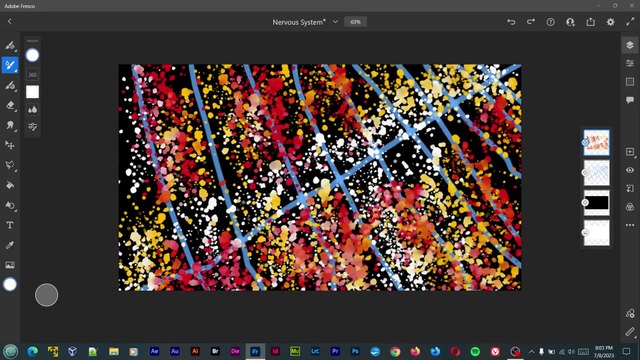
Task: Add a new layer
Action: (x=630, y=152)
